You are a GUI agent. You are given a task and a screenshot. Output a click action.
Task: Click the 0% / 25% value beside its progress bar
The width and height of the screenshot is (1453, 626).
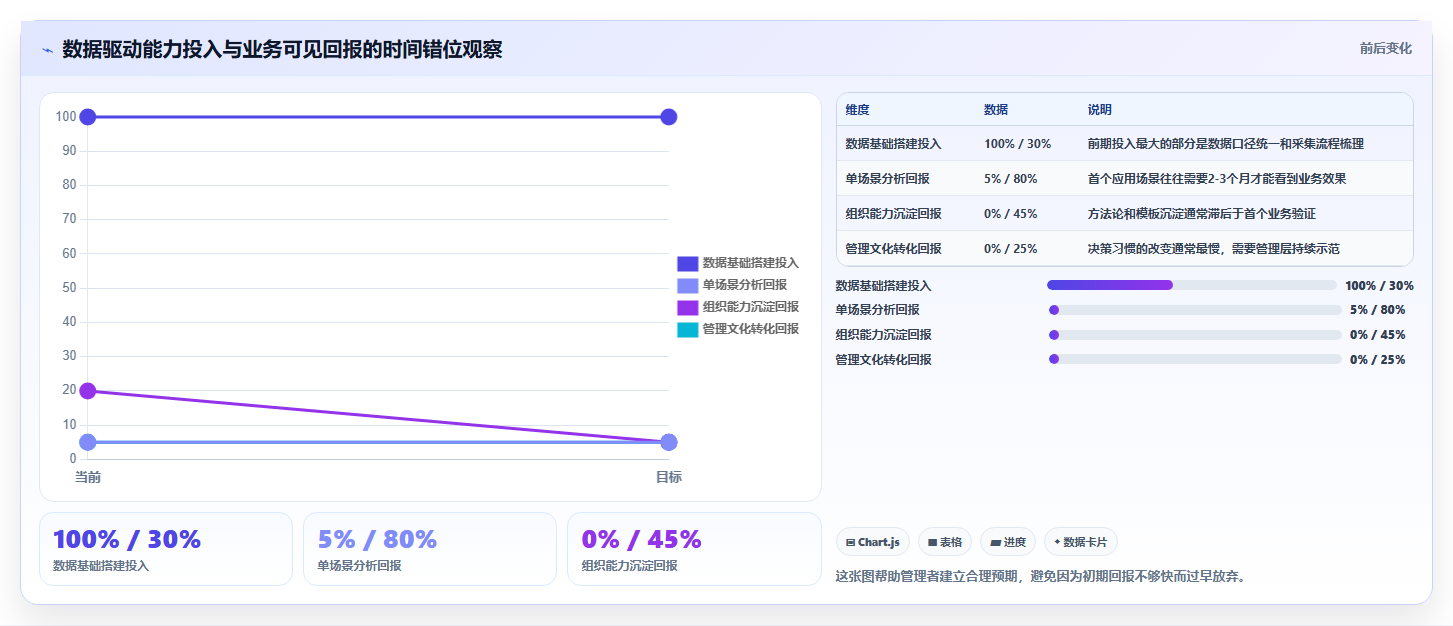[x=1377, y=360]
